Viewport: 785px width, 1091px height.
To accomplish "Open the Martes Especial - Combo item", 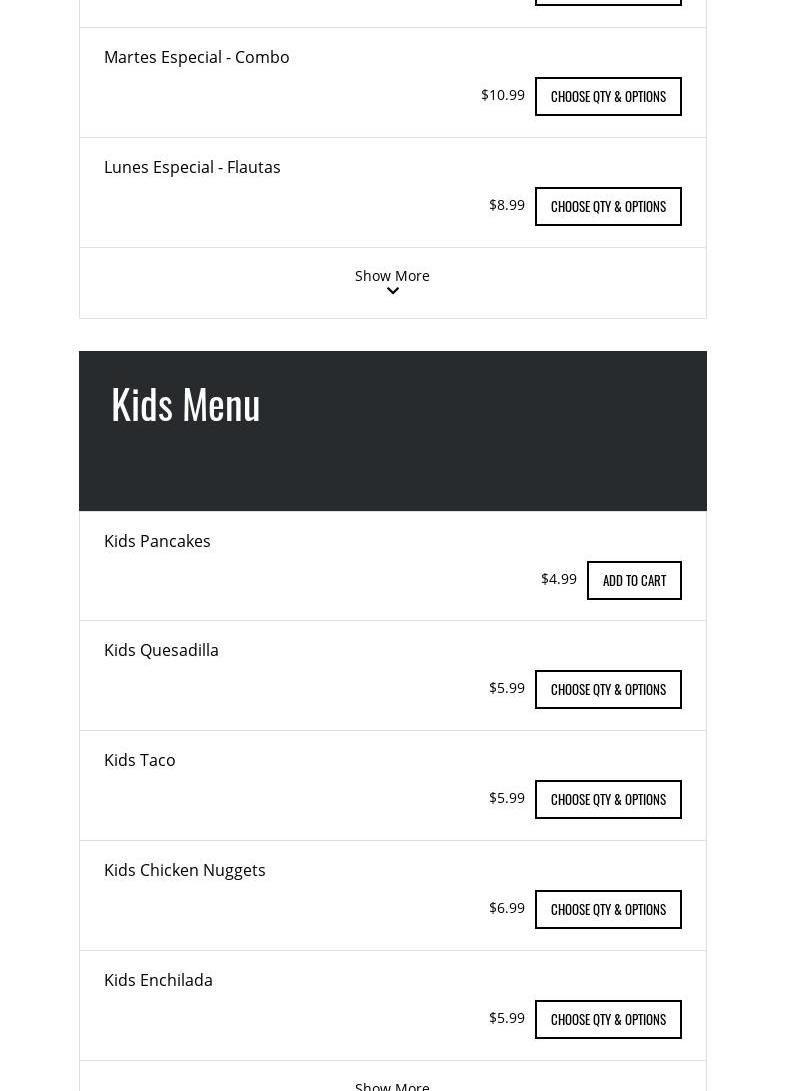I will [x=196, y=57].
